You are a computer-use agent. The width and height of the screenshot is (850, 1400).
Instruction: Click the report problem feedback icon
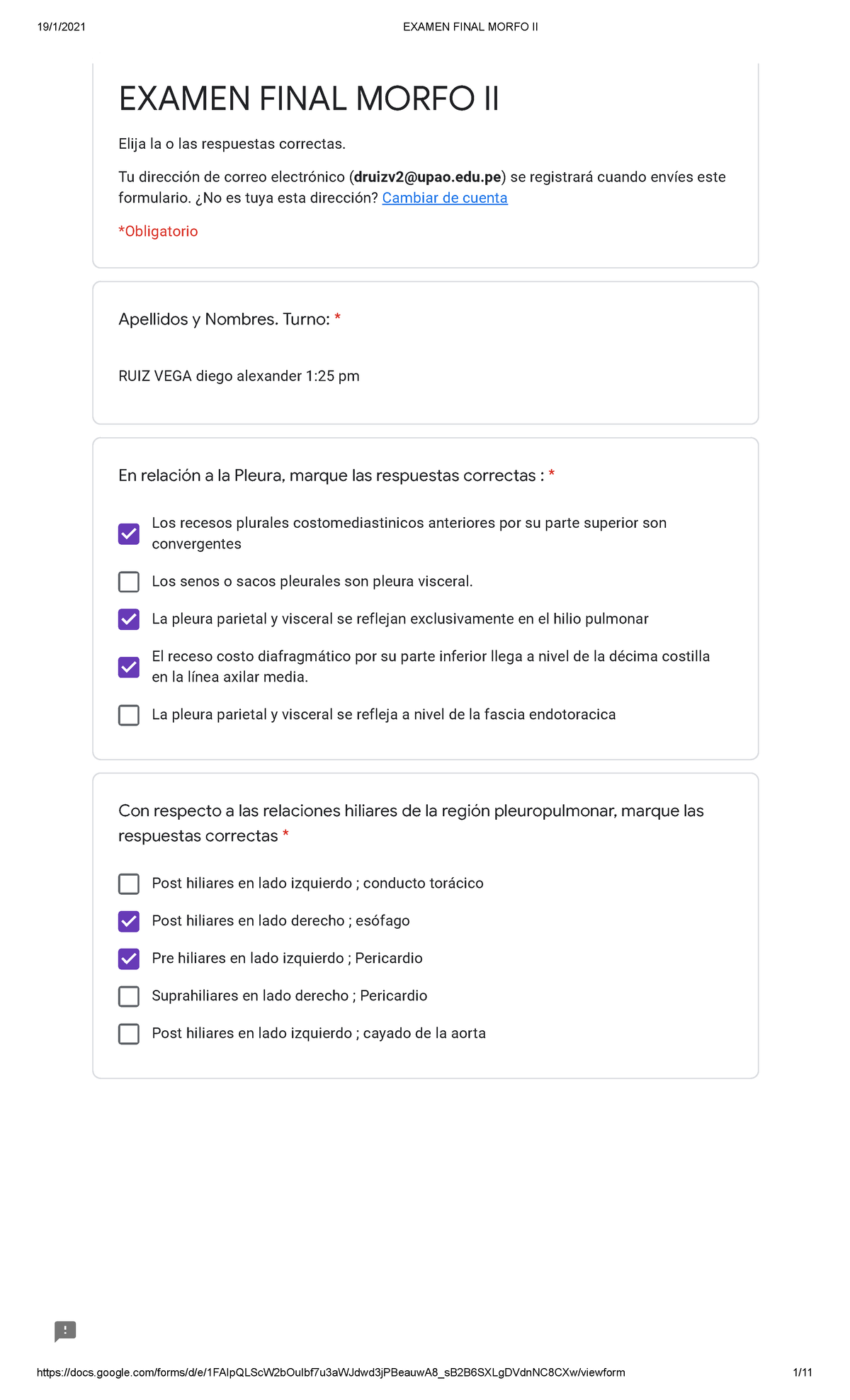65,1331
